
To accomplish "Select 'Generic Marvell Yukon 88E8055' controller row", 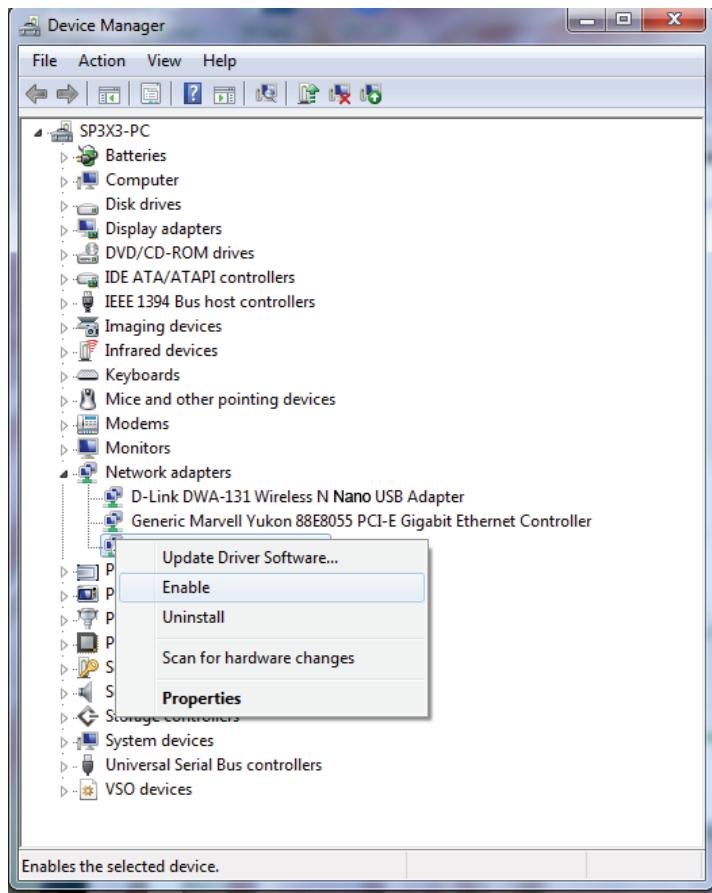I will coord(361,521).
